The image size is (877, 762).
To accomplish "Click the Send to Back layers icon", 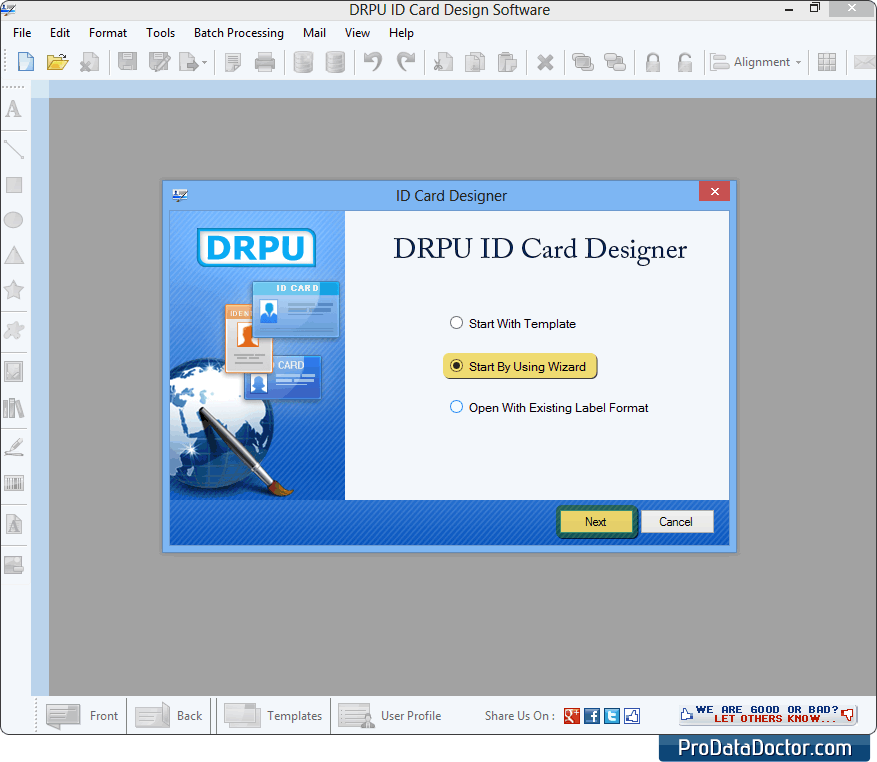I will click(x=615, y=62).
